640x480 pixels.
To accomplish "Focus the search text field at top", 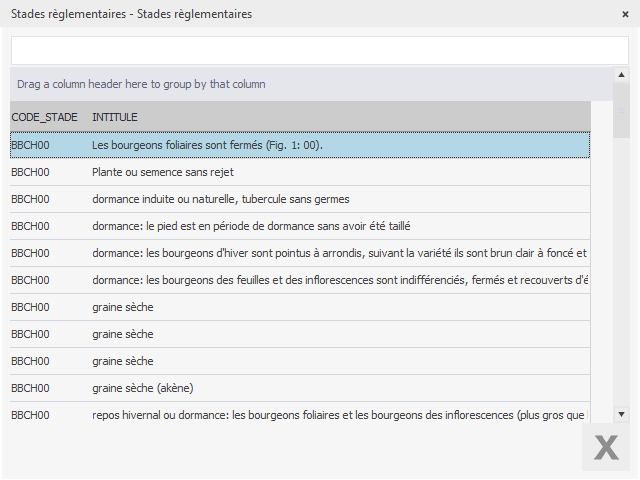I will pyautogui.click(x=319, y=51).
